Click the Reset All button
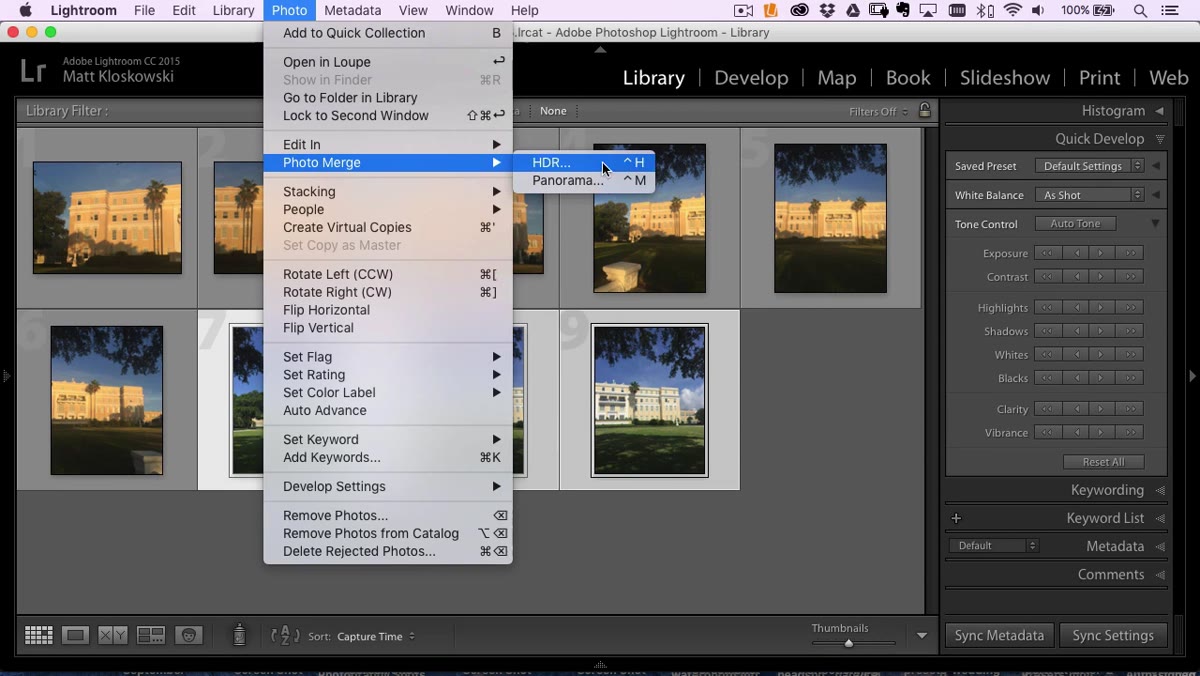The width and height of the screenshot is (1200, 676). 1103,462
